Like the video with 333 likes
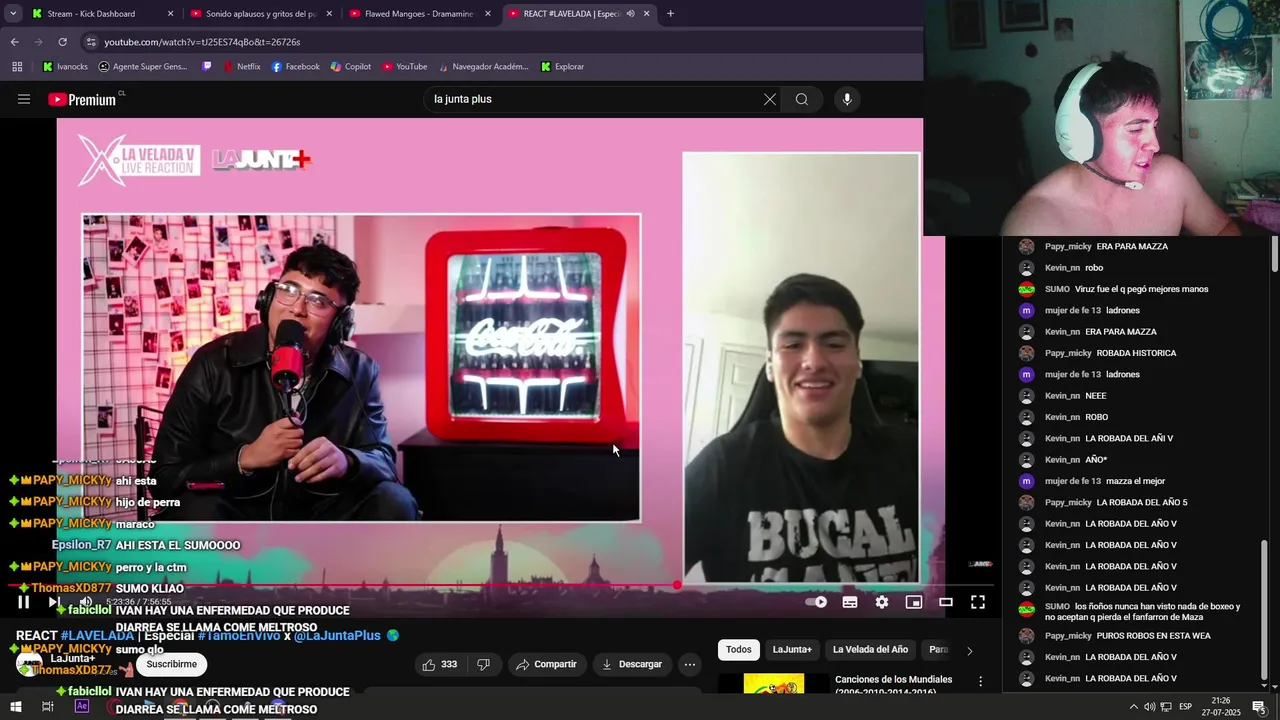Viewport: 1280px width, 720px height. pos(439,664)
